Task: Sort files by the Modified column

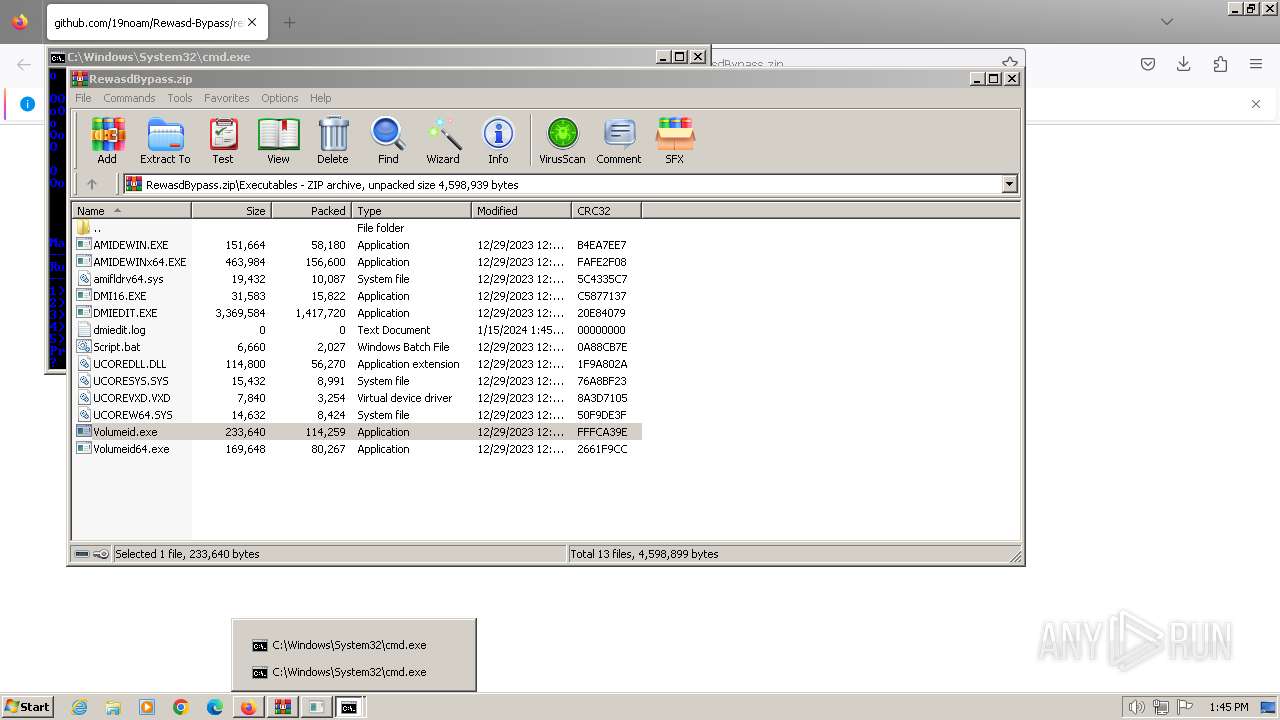Action: click(521, 211)
